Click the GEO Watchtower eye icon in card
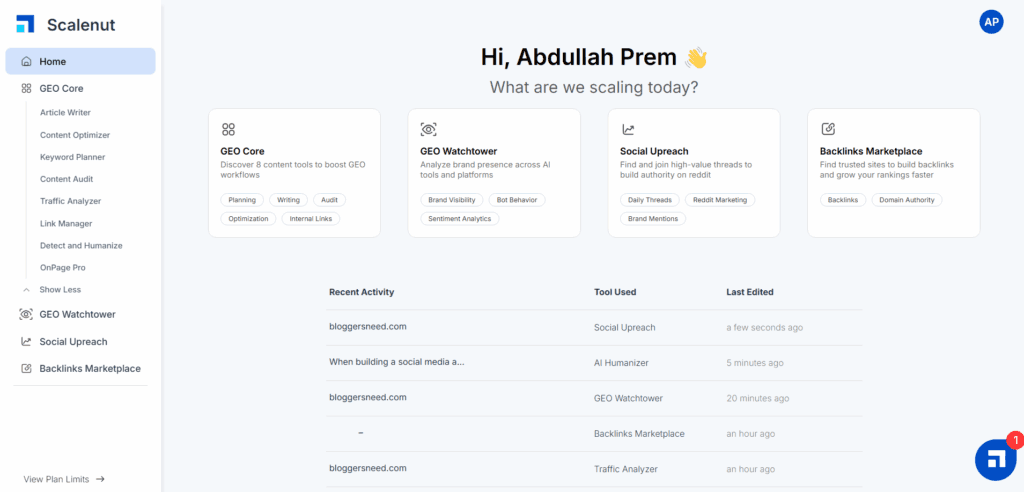Screen dimensions: 1024x492 coord(428,129)
